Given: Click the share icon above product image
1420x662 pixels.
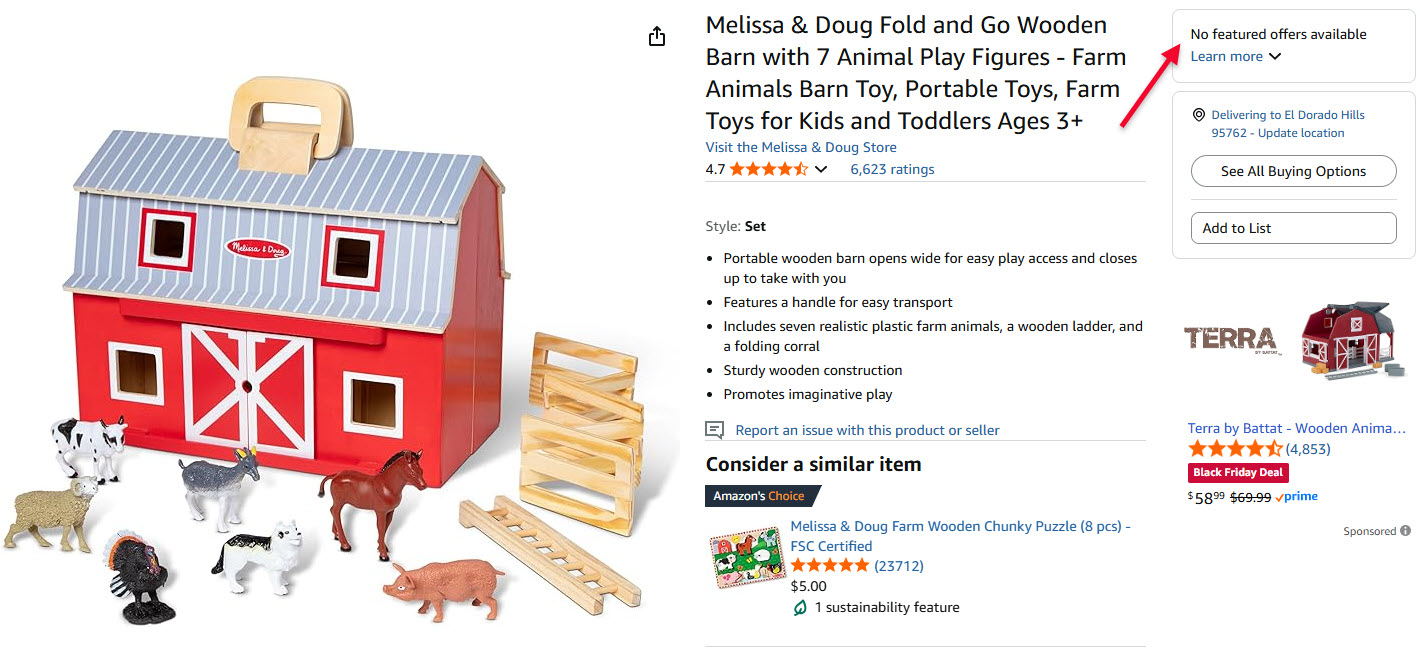Looking at the screenshot, I should point(656,37).
